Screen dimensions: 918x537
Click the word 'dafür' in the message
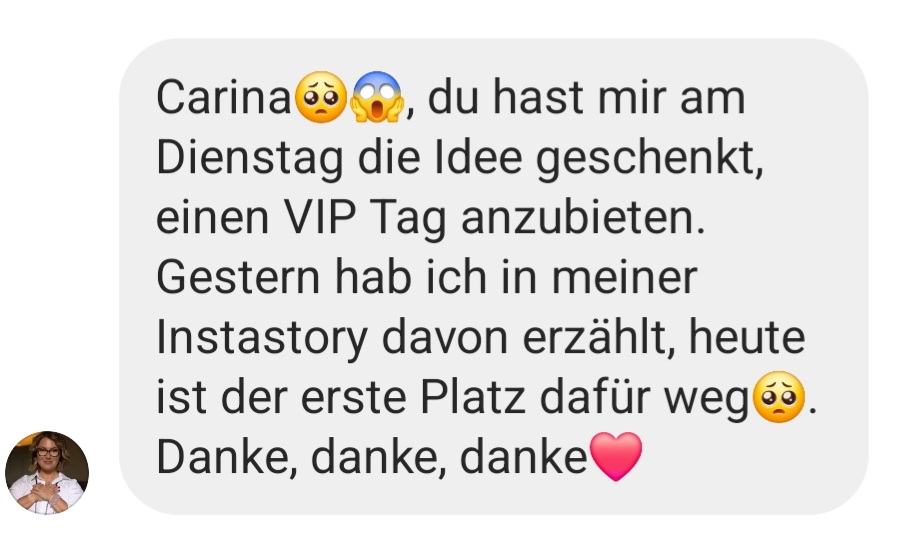click(x=594, y=398)
